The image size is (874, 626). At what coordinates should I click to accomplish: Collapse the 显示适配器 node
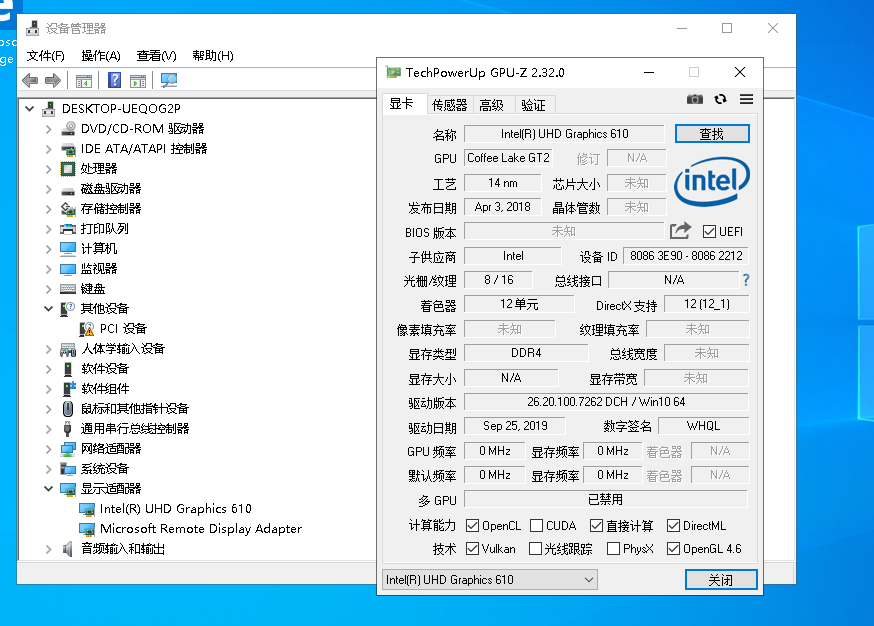[48, 489]
